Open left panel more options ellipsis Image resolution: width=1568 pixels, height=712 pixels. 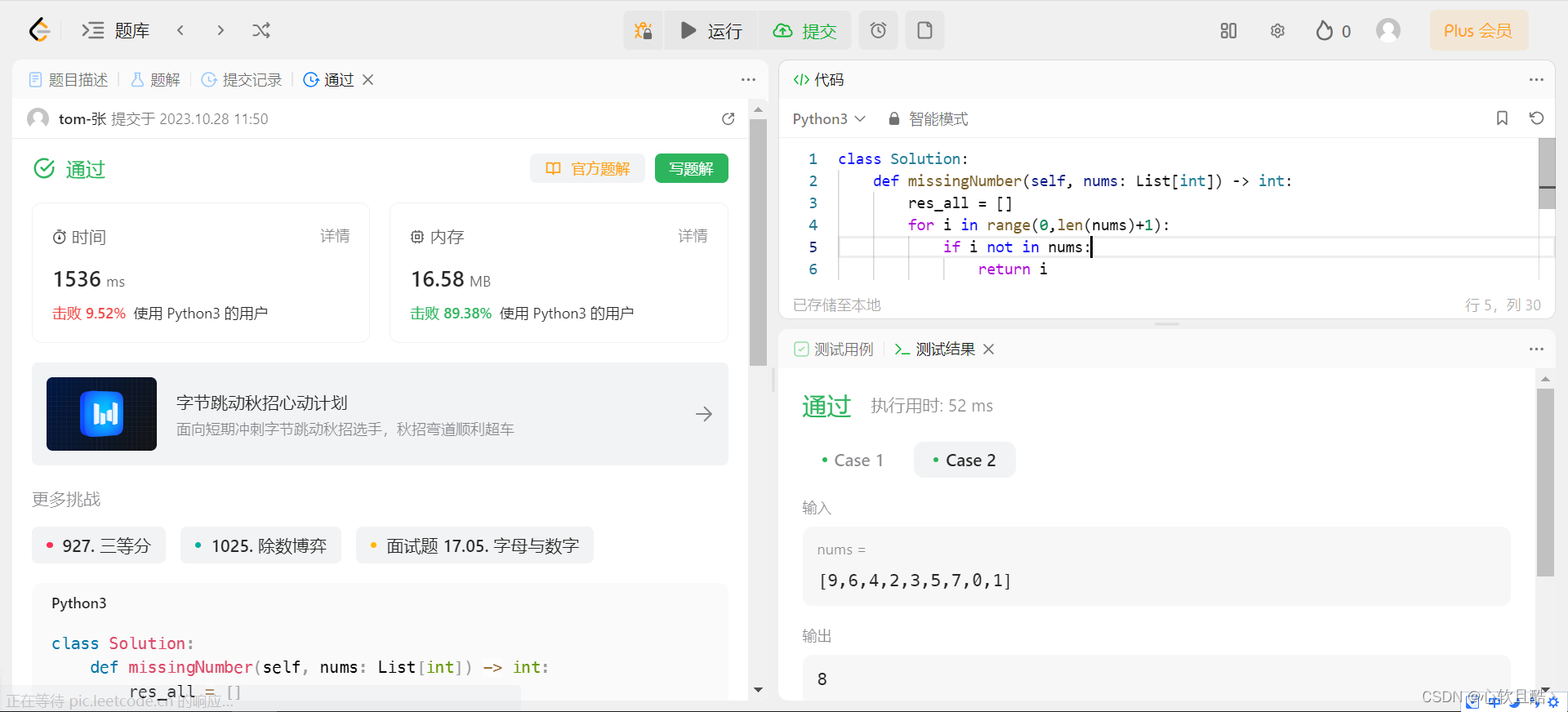pyautogui.click(x=748, y=79)
